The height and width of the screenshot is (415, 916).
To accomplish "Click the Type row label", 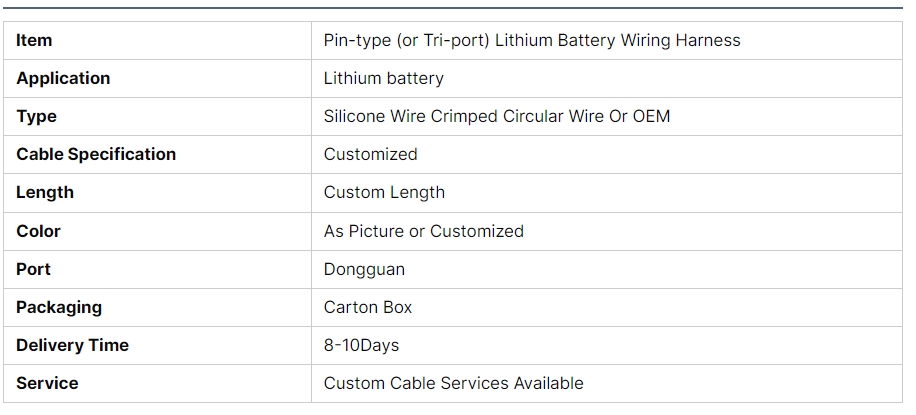I will coord(36,116).
